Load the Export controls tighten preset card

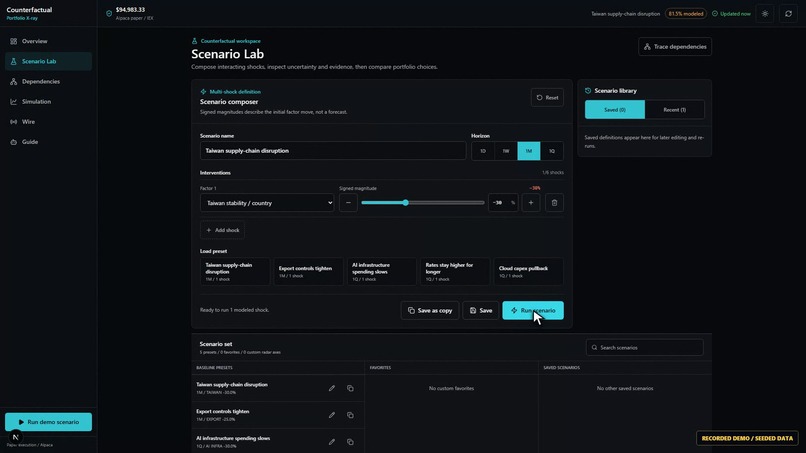(308, 271)
